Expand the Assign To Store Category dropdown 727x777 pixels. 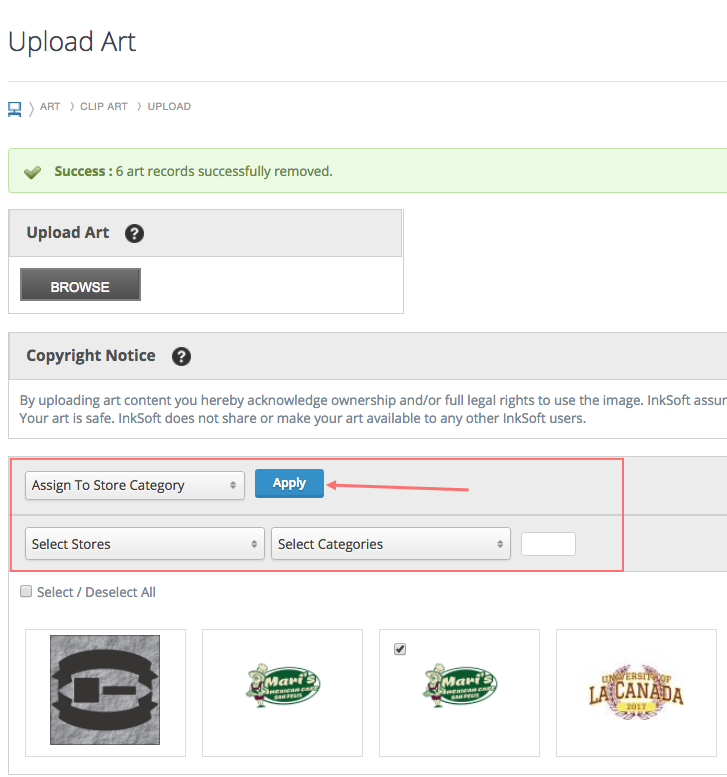tap(135, 485)
